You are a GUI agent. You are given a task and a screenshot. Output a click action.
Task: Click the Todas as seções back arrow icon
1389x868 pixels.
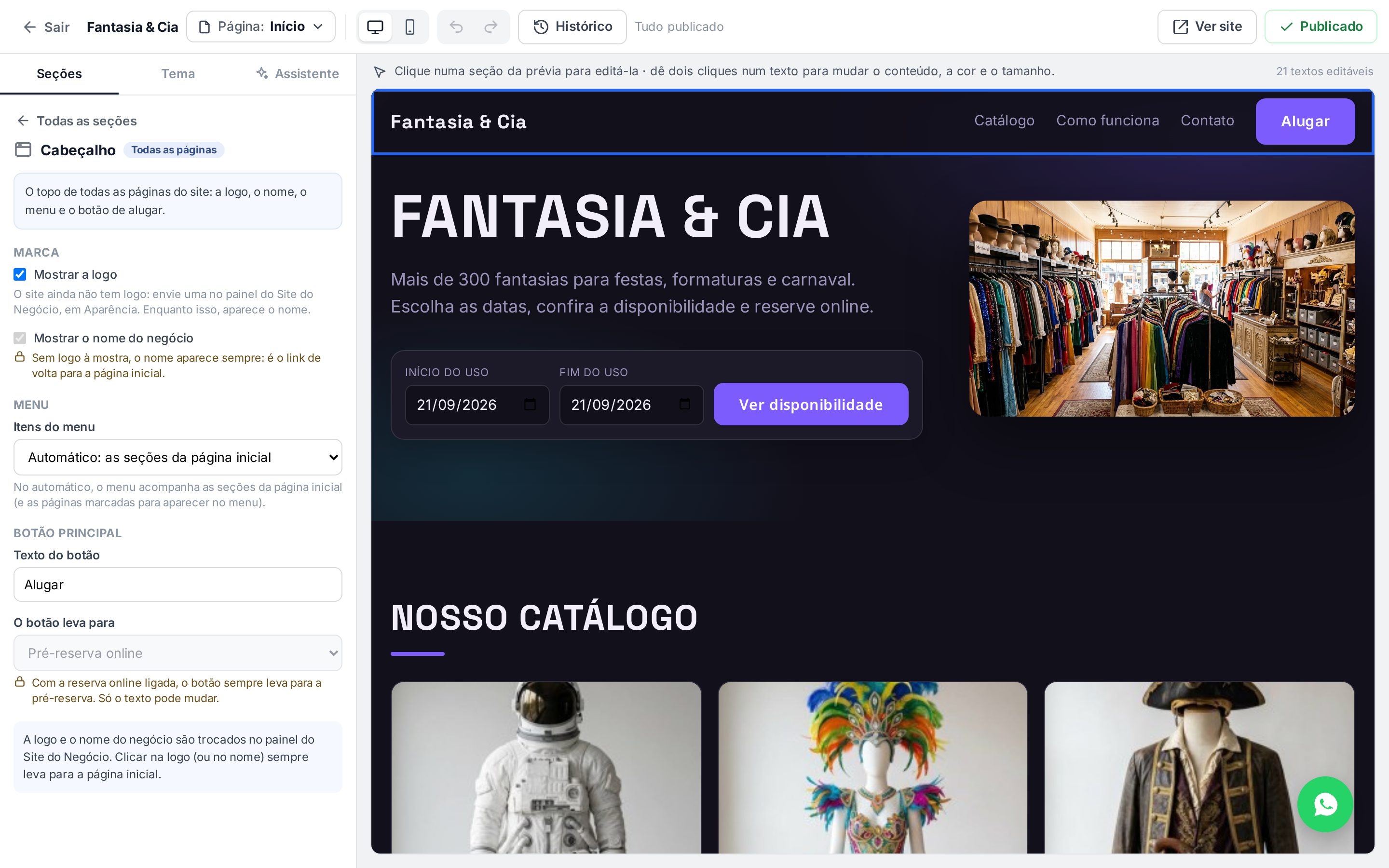pyautogui.click(x=23, y=121)
